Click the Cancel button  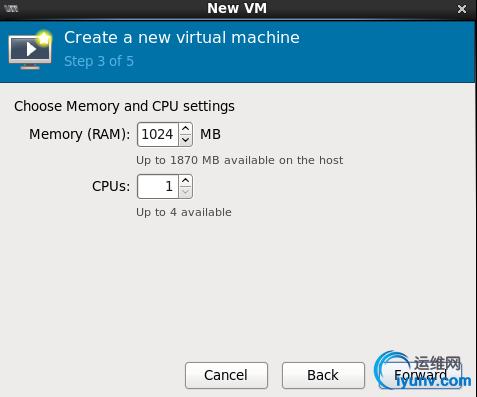(x=226, y=375)
